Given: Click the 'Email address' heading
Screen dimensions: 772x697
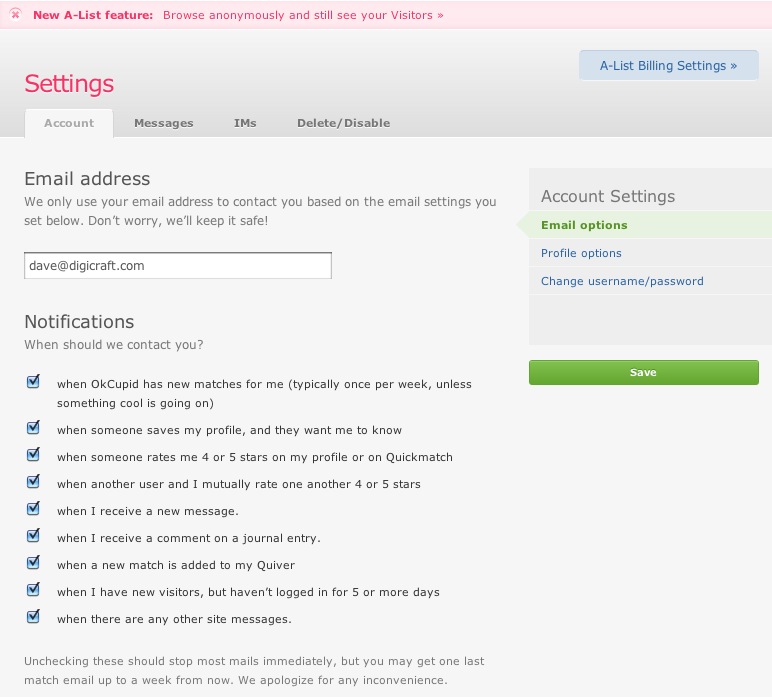Looking at the screenshot, I should coord(87,179).
